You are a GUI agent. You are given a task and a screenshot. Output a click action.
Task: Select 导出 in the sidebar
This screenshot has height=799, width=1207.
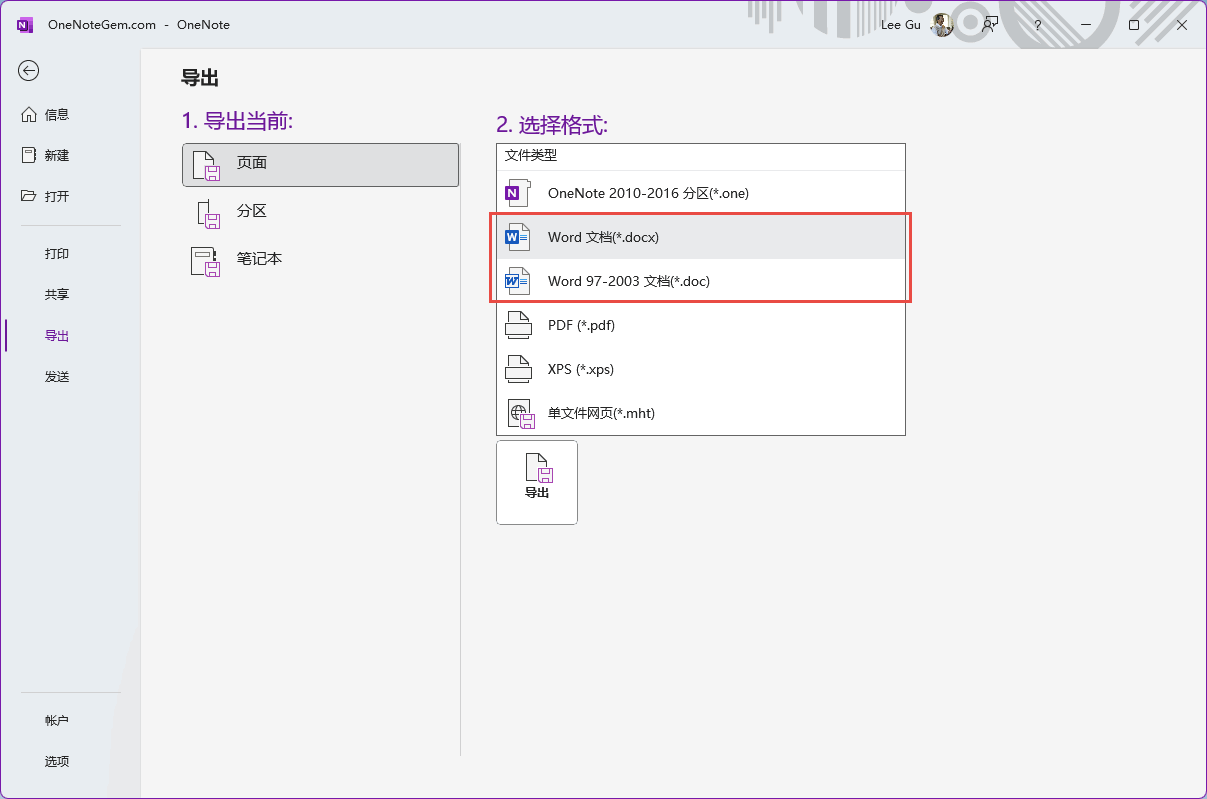pyautogui.click(x=57, y=336)
